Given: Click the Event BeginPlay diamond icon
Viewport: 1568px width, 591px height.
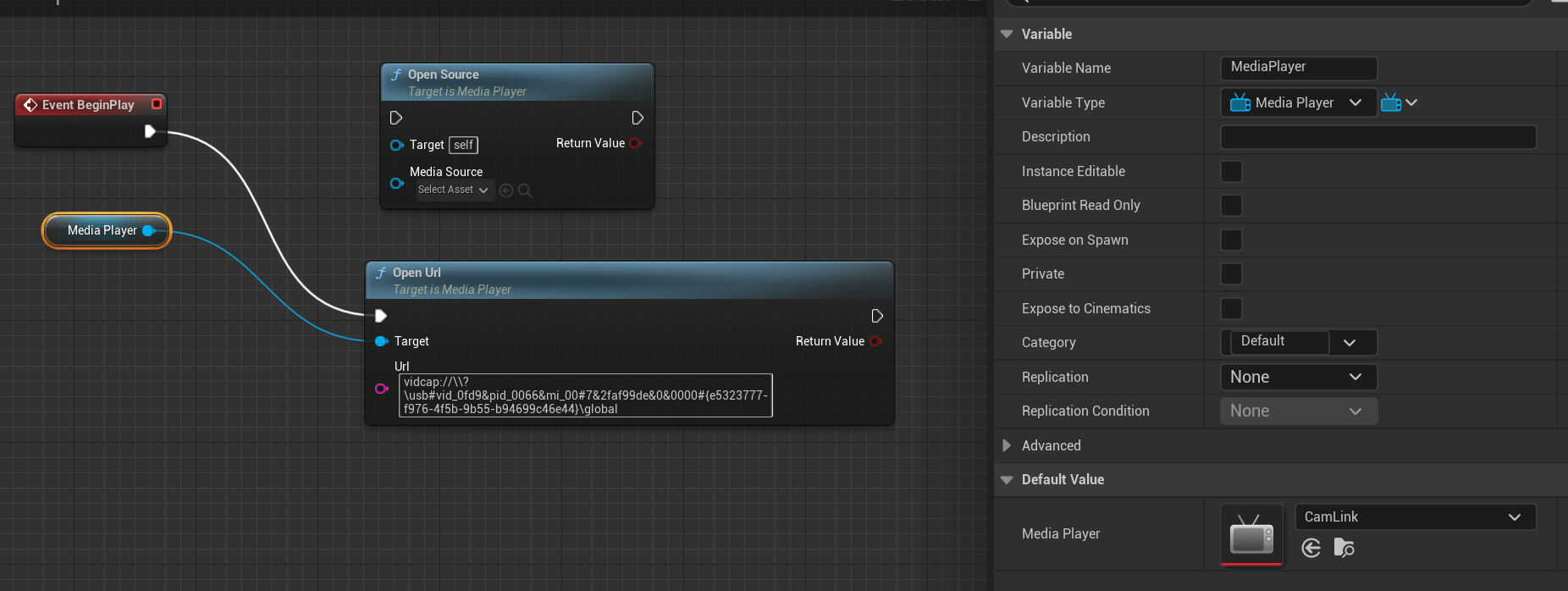Looking at the screenshot, I should [x=30, y=105].
